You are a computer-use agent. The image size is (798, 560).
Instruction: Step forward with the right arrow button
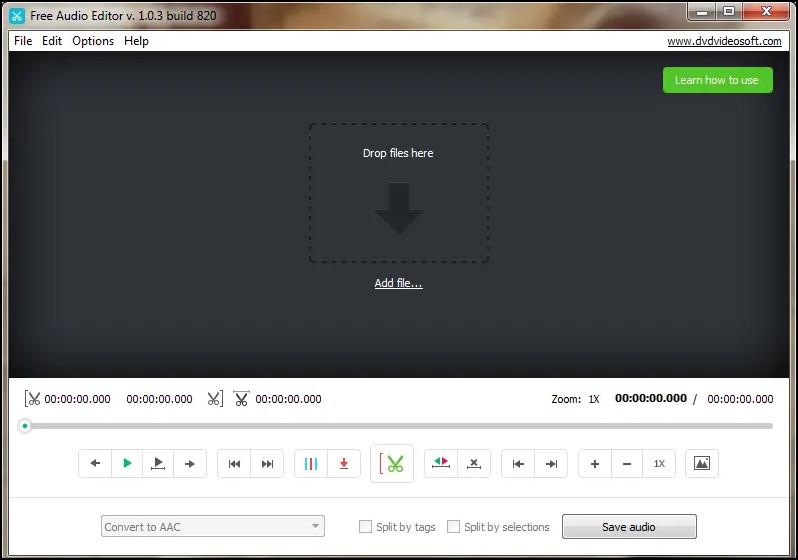pos(190,463)
